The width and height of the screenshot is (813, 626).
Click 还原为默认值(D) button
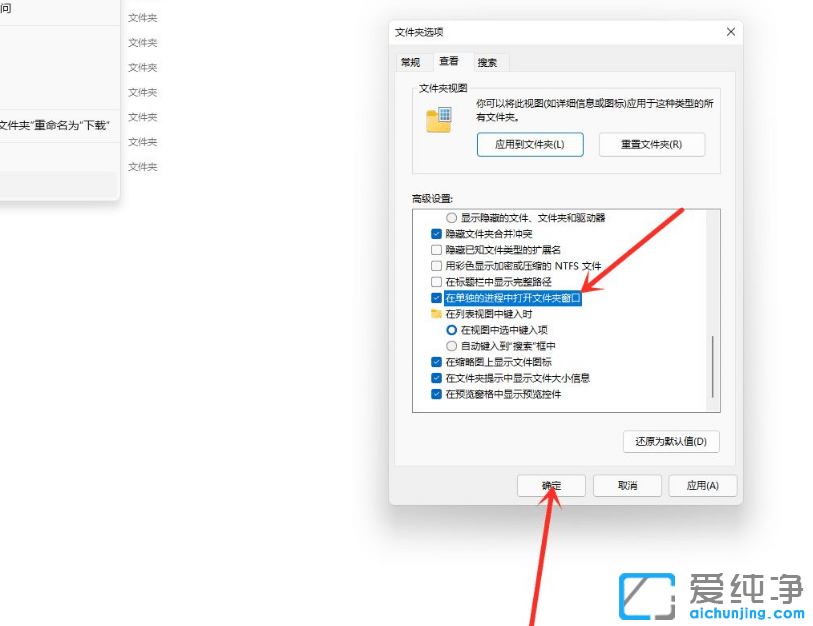[671, 441]
